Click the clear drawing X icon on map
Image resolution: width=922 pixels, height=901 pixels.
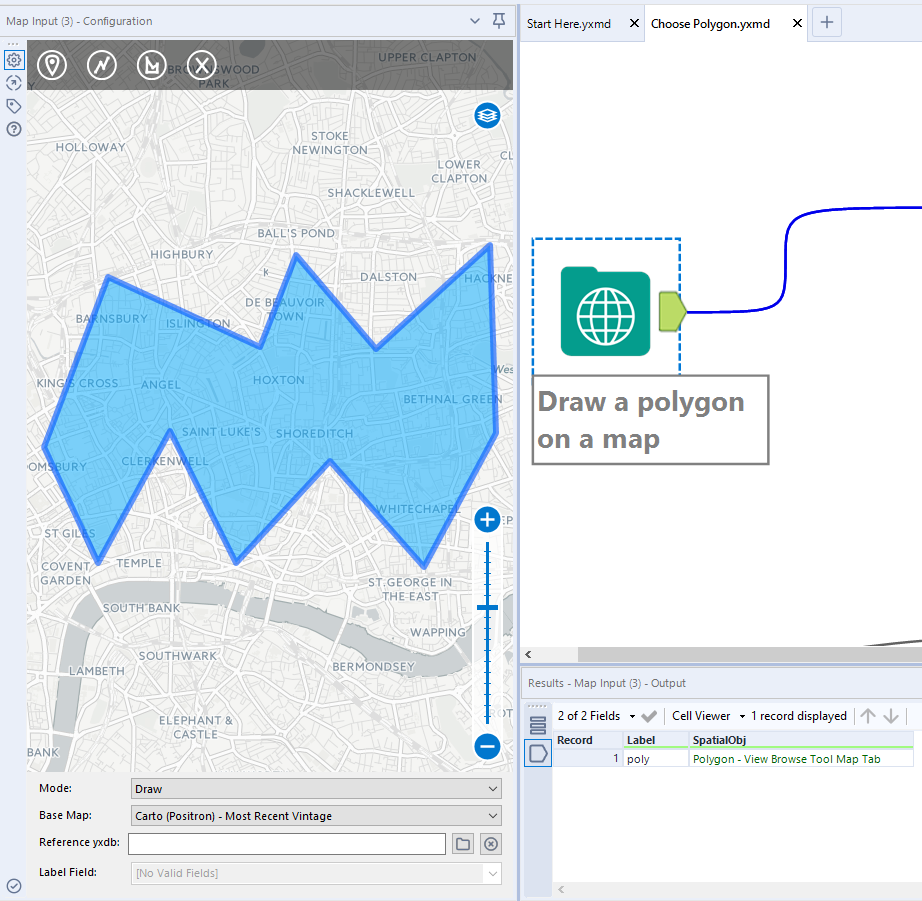(x=202, y=66)
